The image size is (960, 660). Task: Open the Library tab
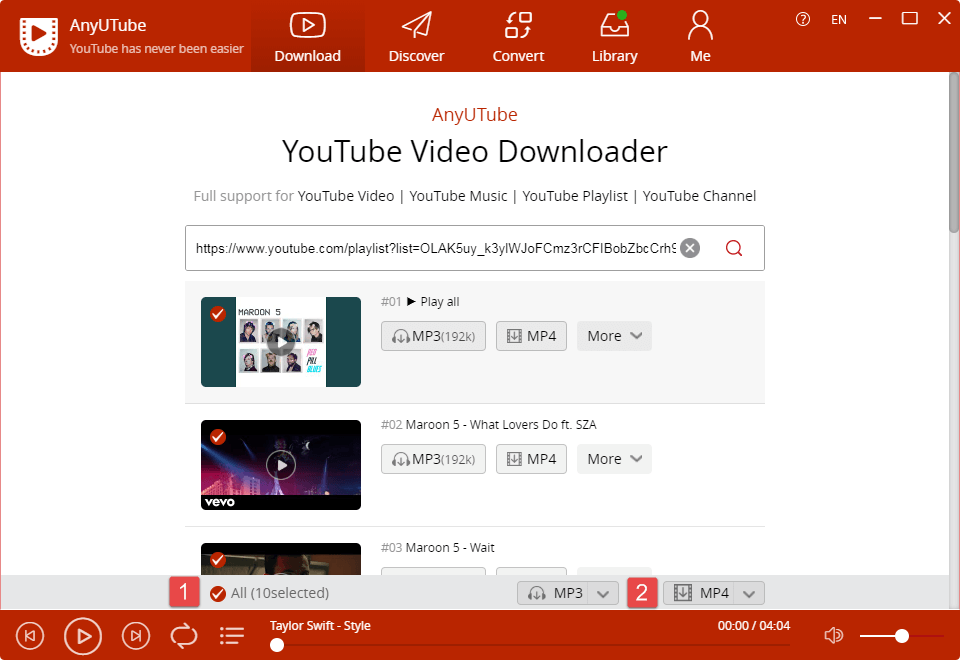coord(615,36)
